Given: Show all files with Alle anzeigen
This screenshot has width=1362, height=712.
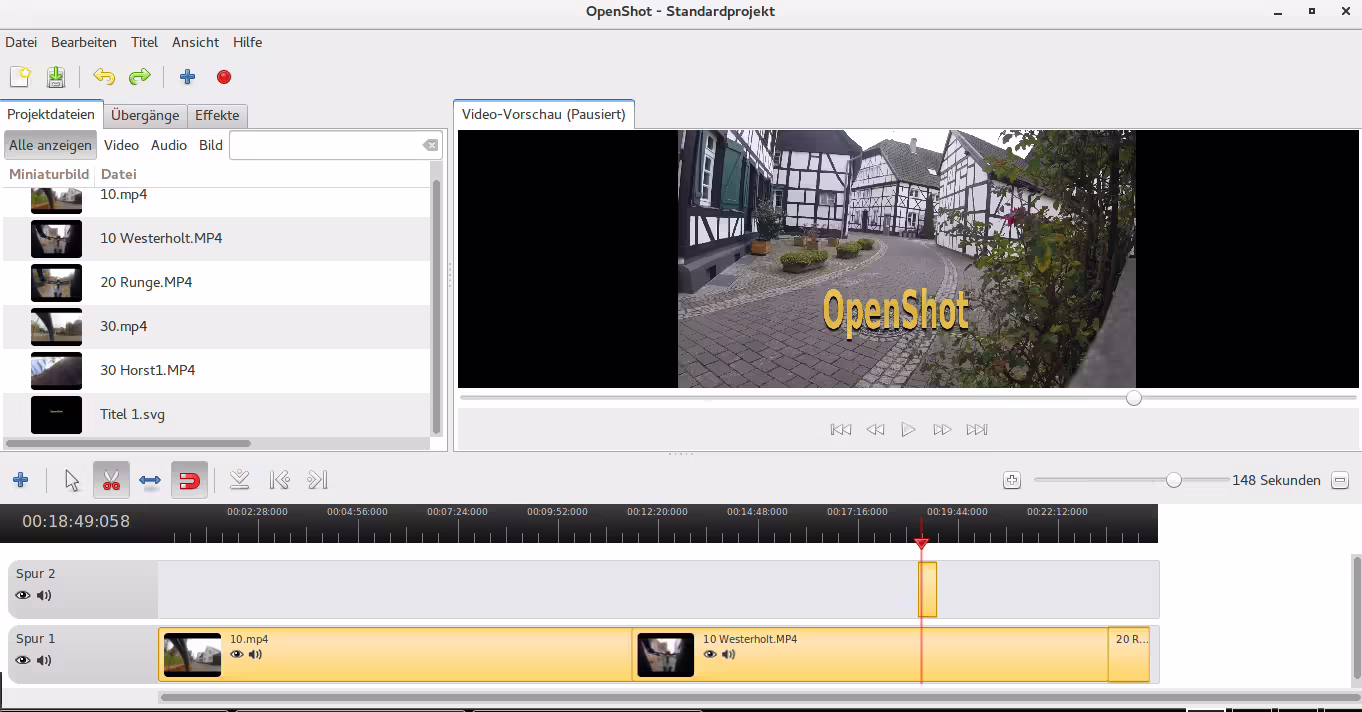Looking at the screenshot, I should pyautogui.click(x=50, y=145).
